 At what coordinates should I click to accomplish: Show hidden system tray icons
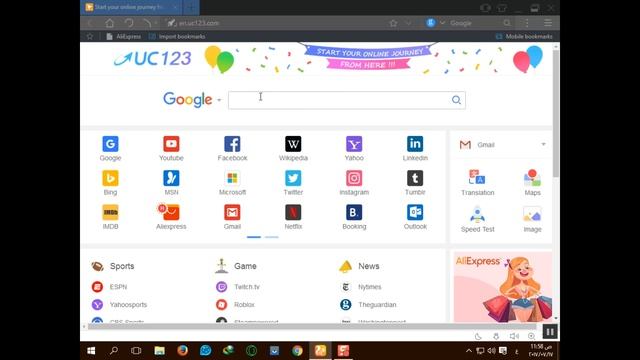point(469,351)
